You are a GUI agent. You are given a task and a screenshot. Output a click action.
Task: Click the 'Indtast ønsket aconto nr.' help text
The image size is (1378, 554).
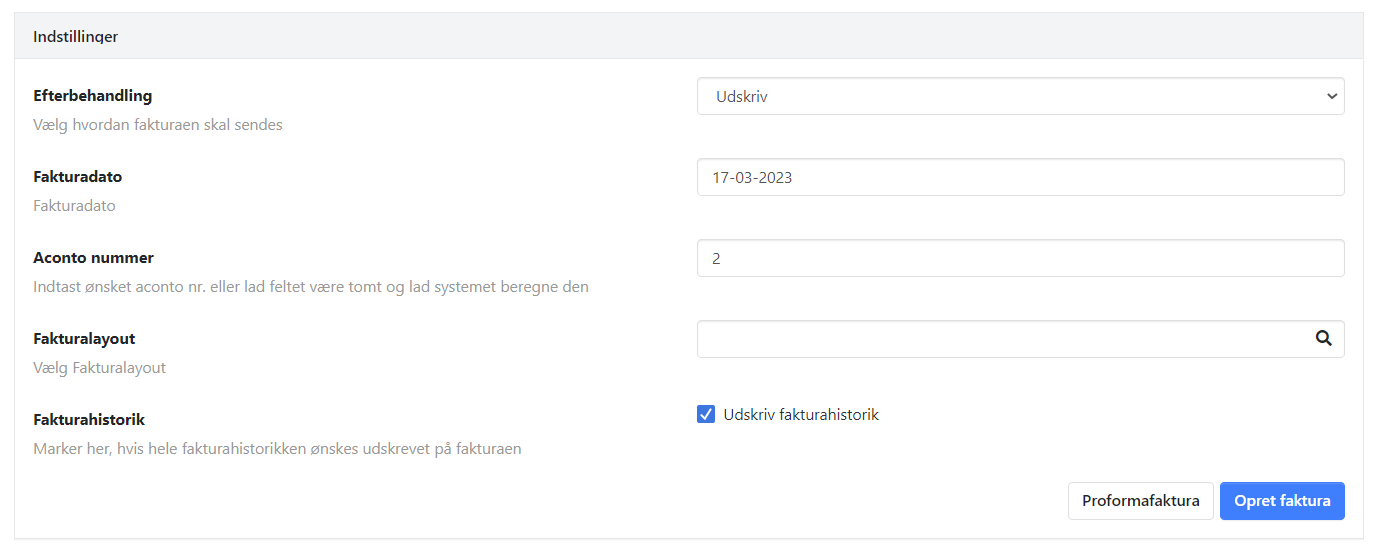pyautogui.click(x=311, y=287)
